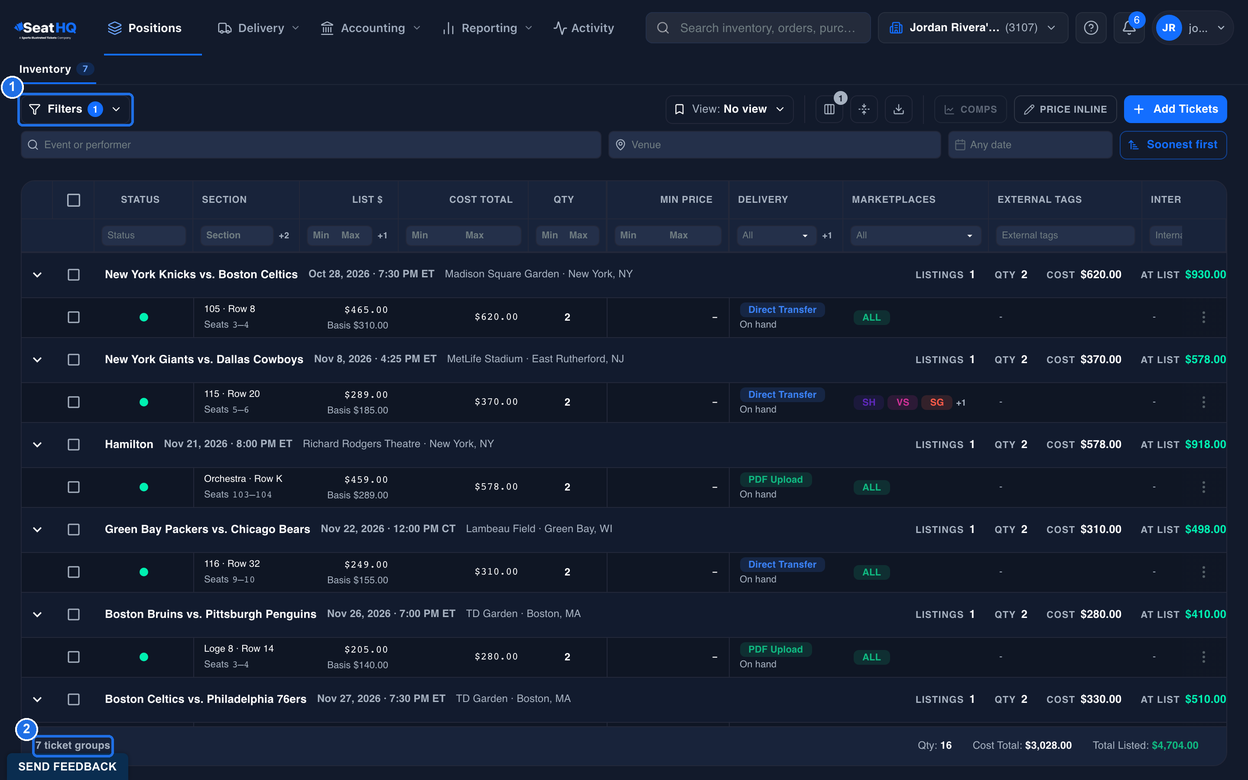This screenshot has width=1248, height=780.
Task: Click the download export icon
Action: [898, 109]
